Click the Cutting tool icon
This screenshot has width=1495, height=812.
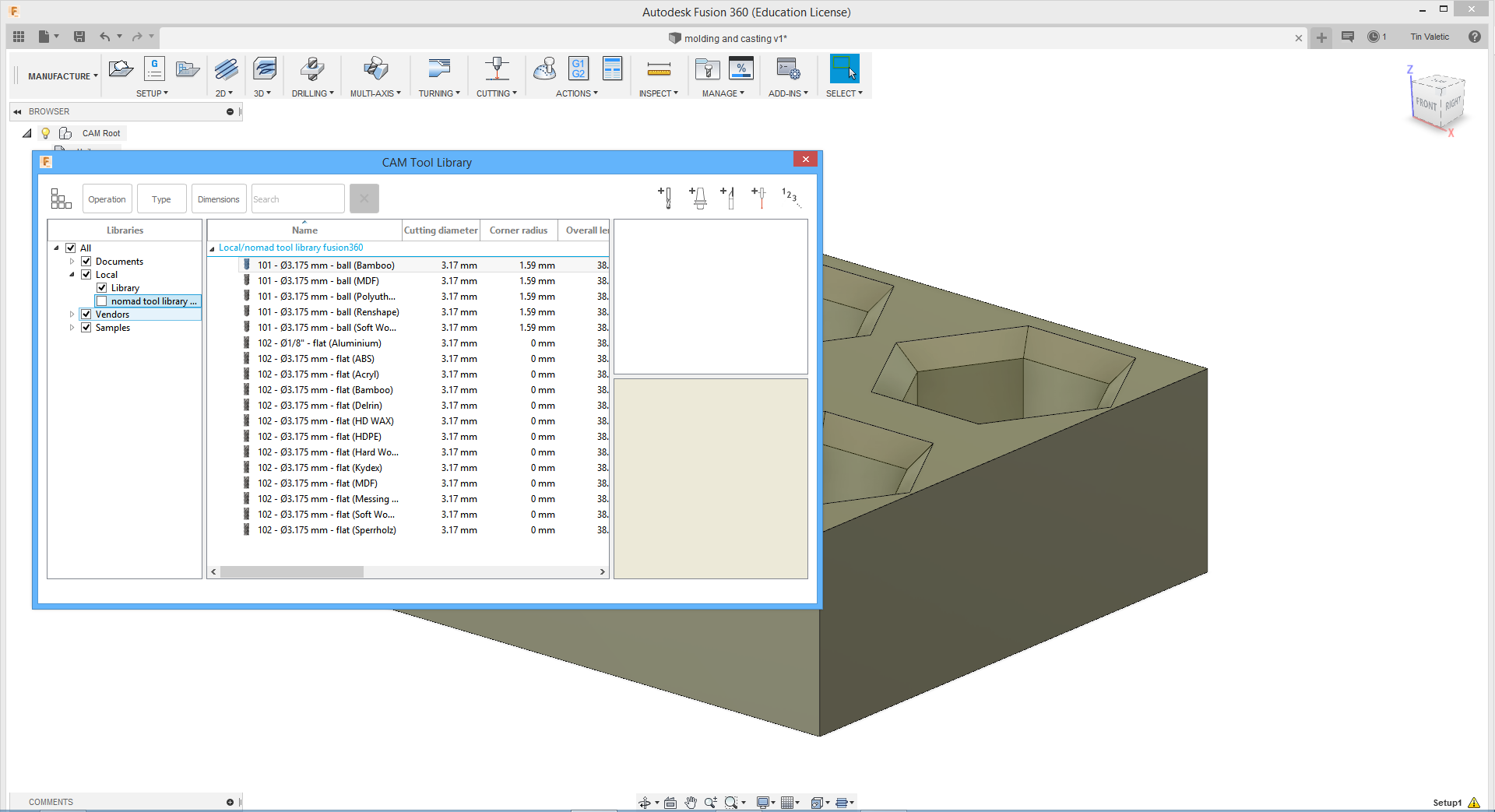[x=497, y=69]
